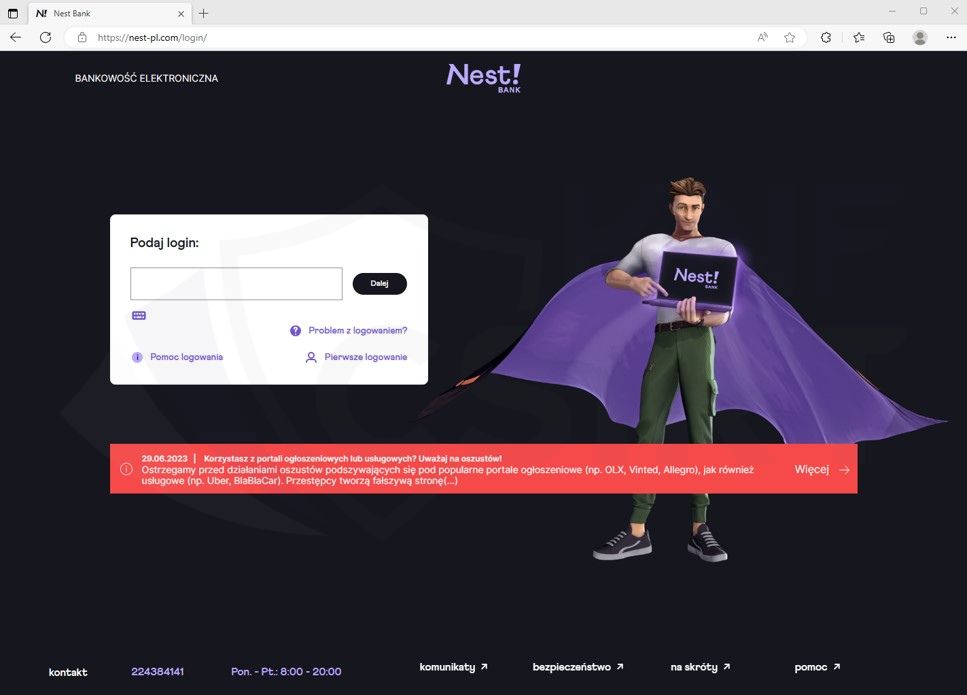This screenshot has width=967, height=695.
Task: Open the browser extensions icon
Action: [x=826, y=38]
